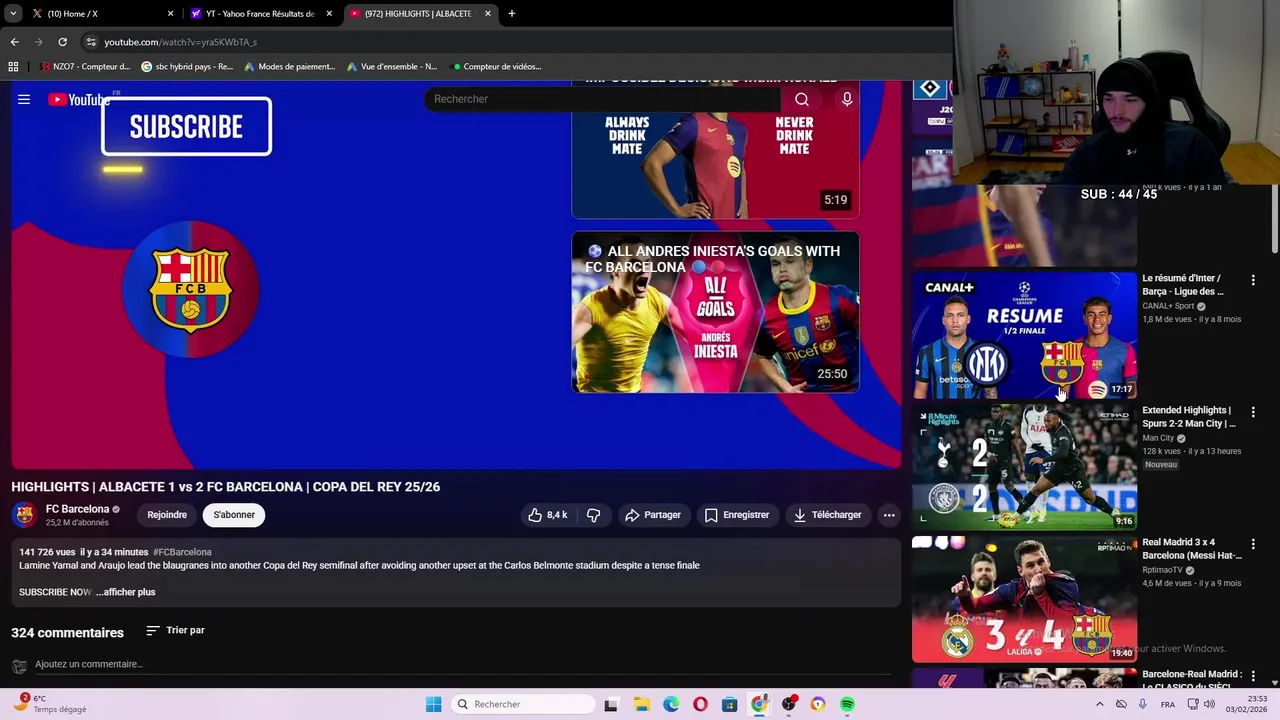Open Opera from the Windows taskbar
The image size is (1280, 720).
700,704
